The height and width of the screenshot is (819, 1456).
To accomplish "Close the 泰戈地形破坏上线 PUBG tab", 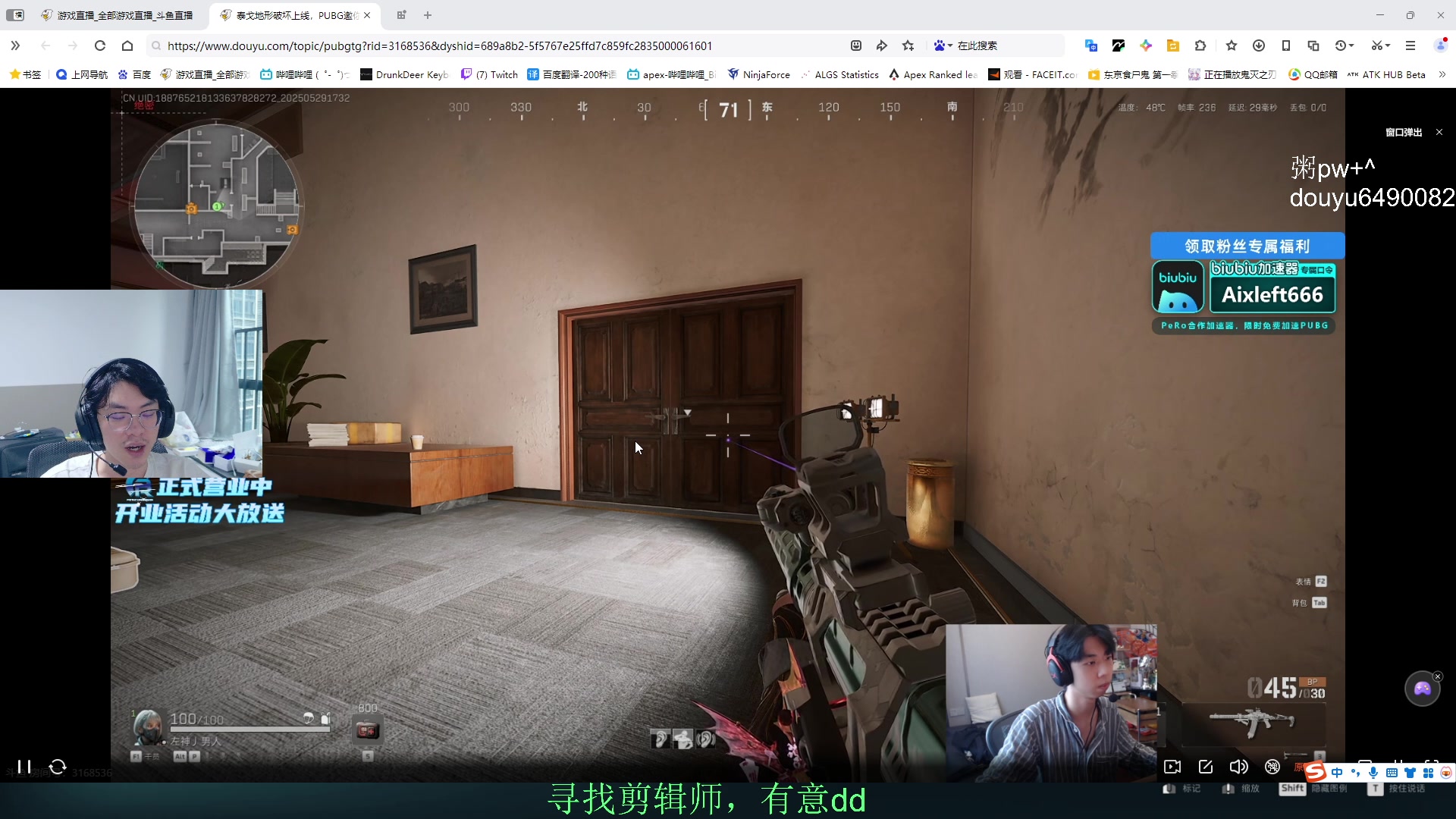I will pos(367,15).
